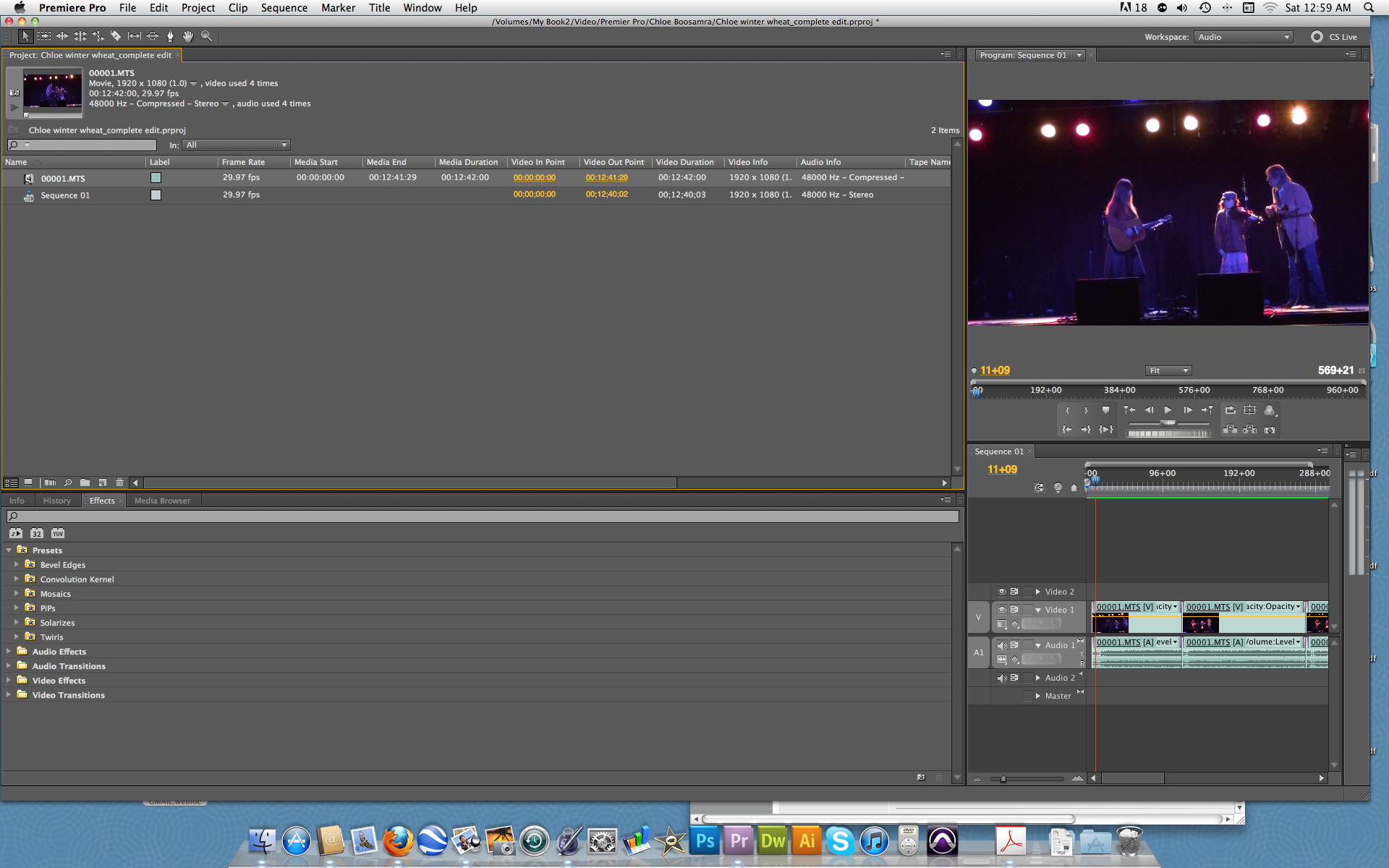1389x868 pixels.
Task: Toggle Loop playback in Program monitor
Action: click(x=1231, y=410)
